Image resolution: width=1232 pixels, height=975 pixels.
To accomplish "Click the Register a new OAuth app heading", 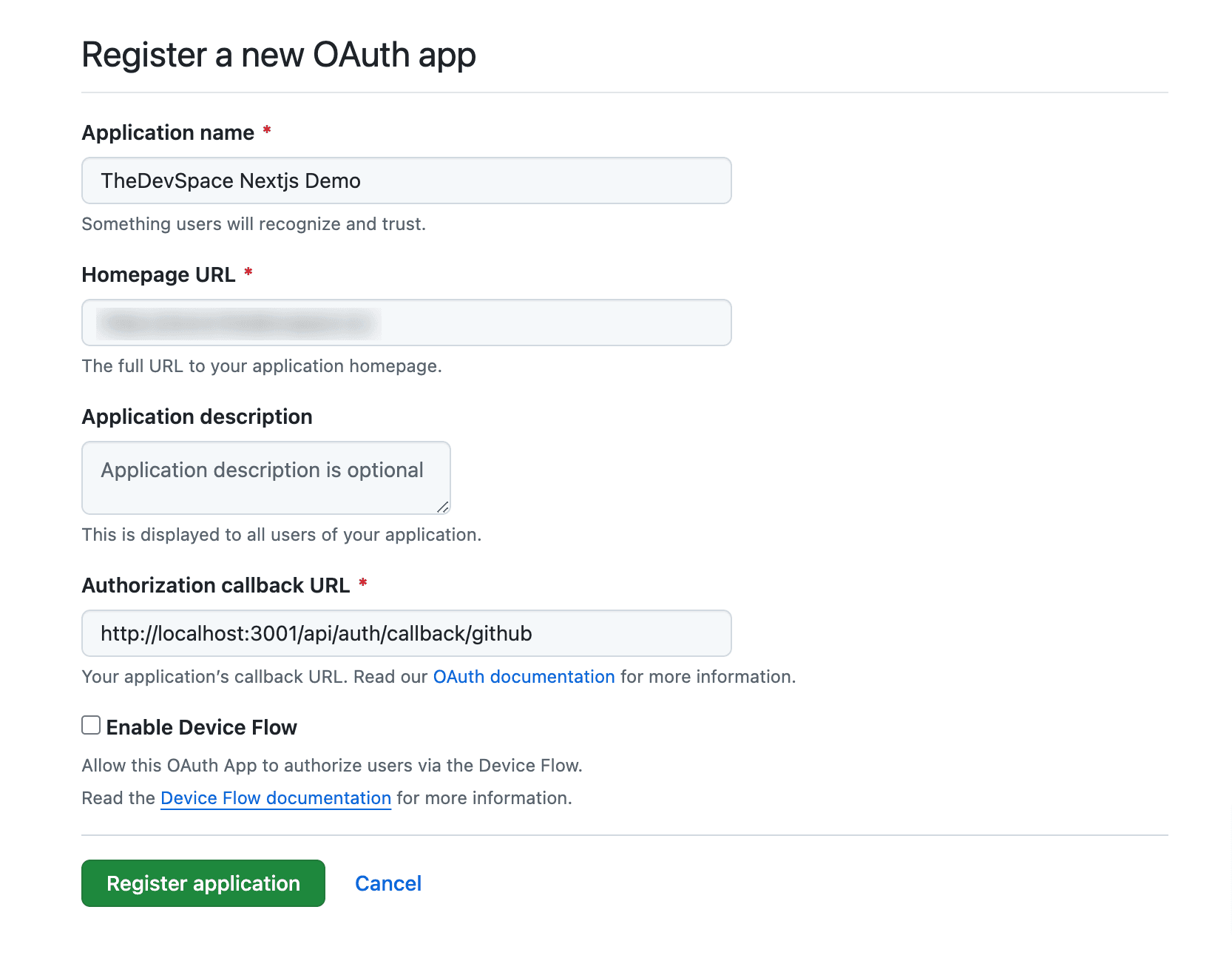I will pyautogui.click(x=278, y=54).
